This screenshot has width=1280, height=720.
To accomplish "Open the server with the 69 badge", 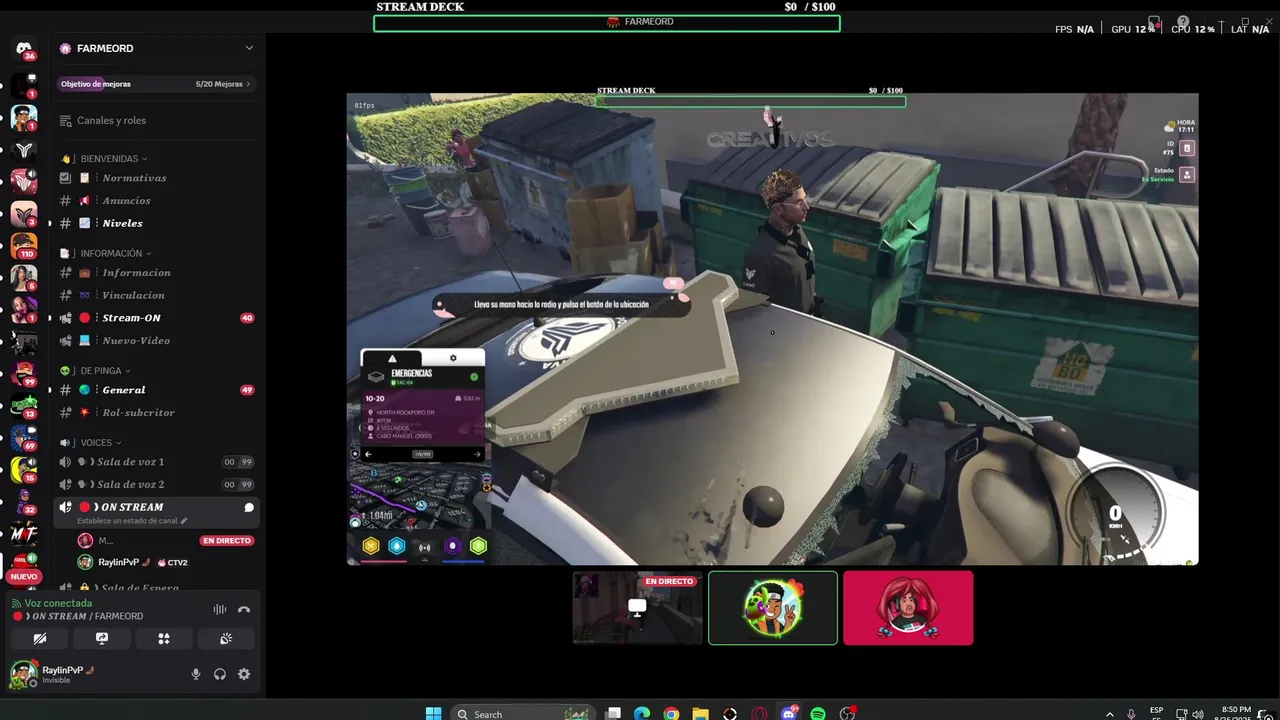I will click(x=24, y=438).
